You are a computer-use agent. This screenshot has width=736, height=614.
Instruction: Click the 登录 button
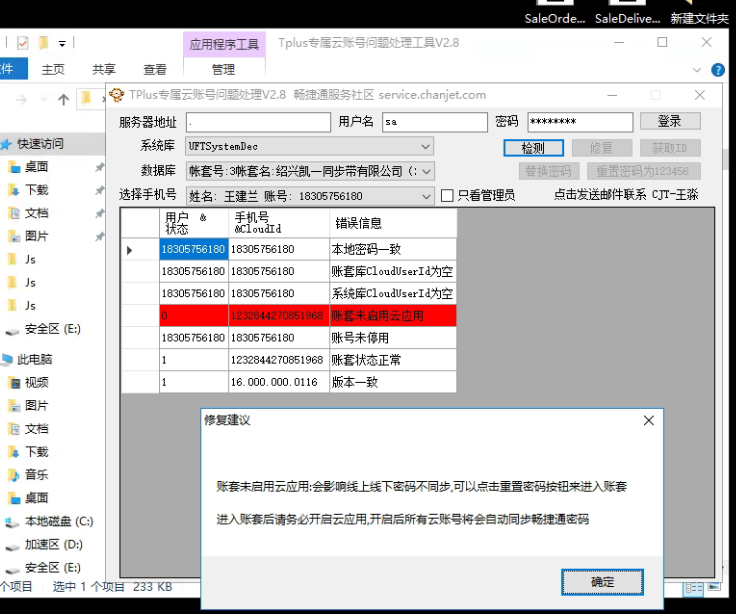pos(670,121)
